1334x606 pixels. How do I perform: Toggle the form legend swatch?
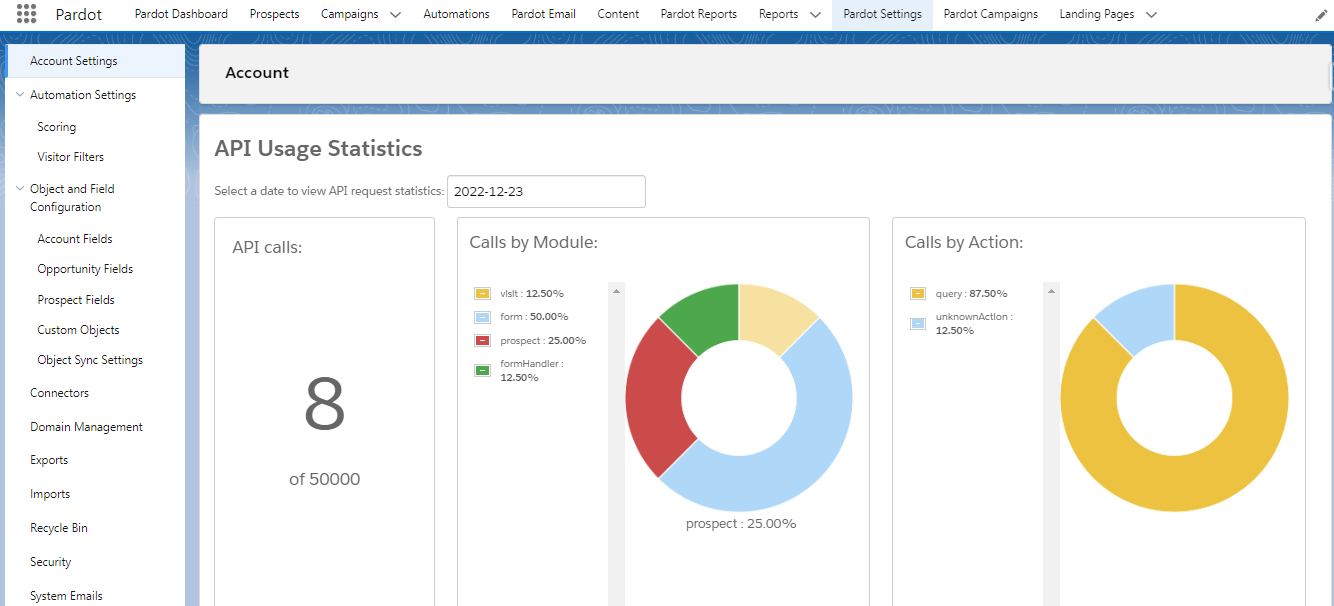pyautogui.click(x=482, y=317)
